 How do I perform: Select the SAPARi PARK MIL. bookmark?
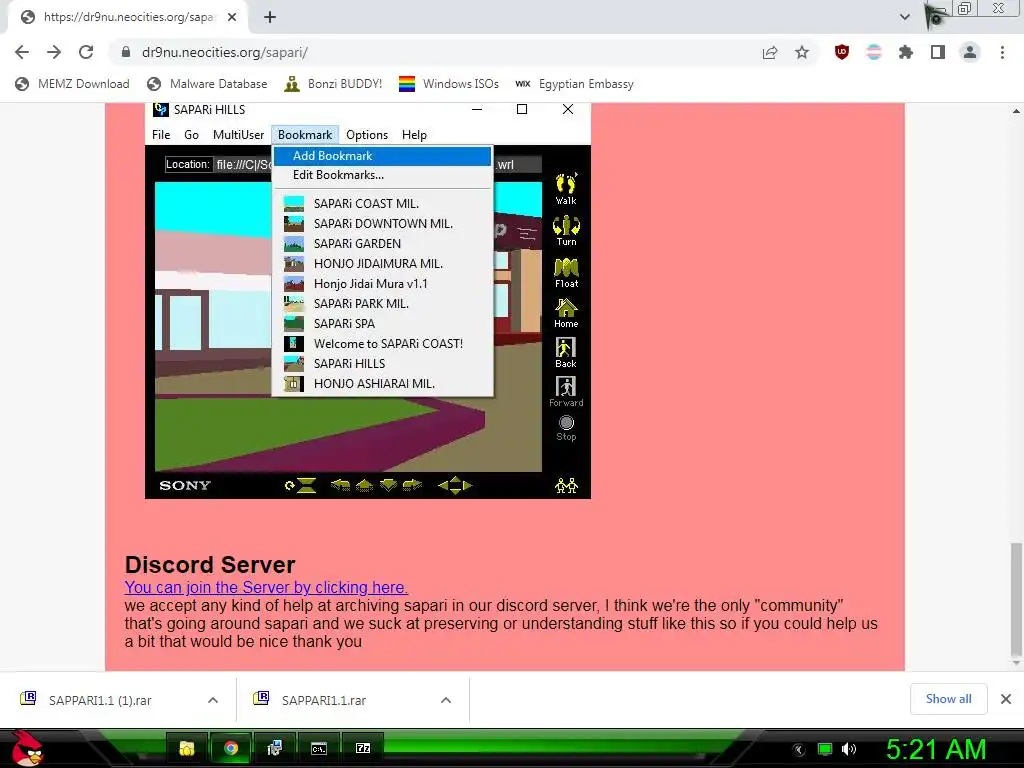click(382, 304)
